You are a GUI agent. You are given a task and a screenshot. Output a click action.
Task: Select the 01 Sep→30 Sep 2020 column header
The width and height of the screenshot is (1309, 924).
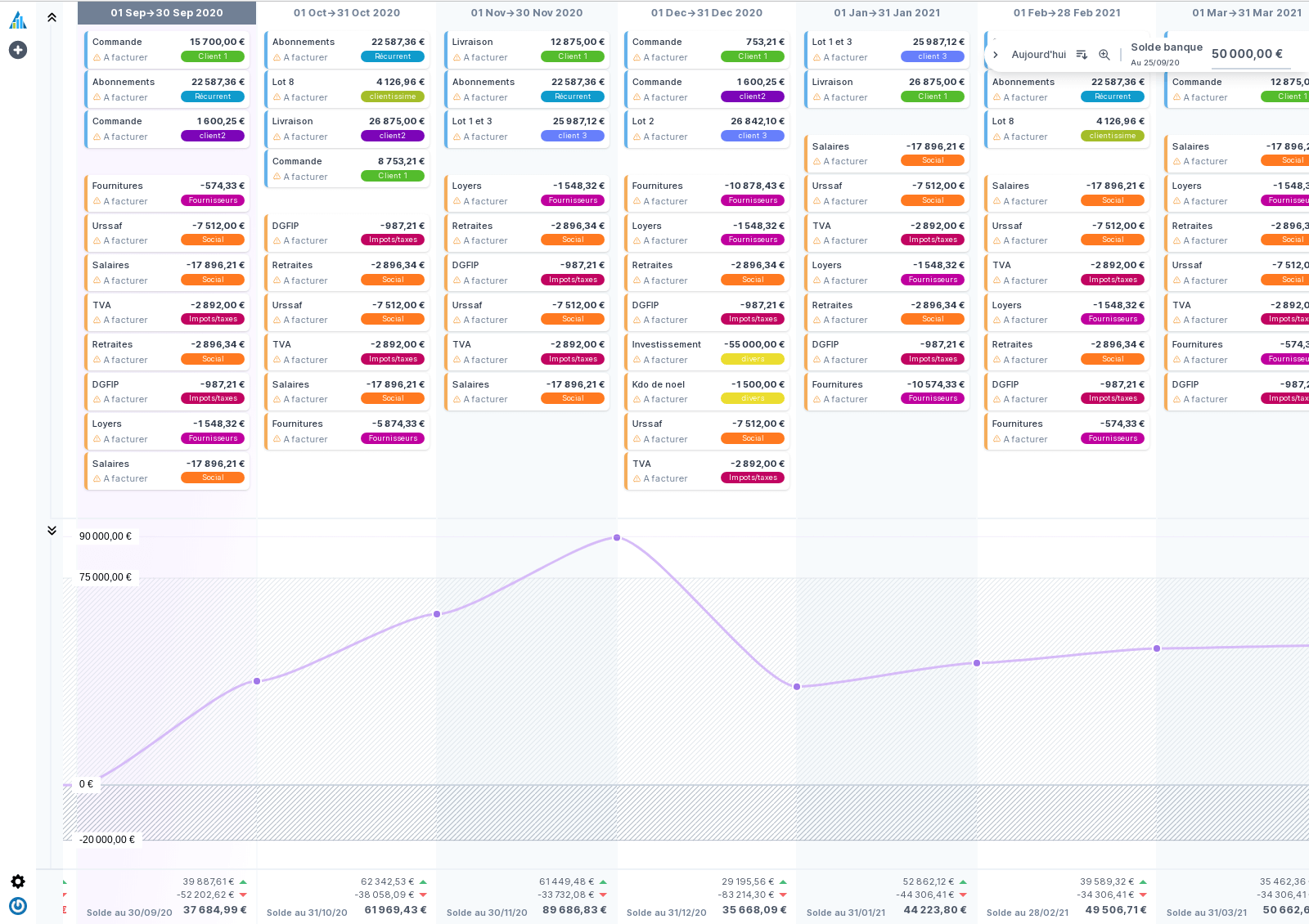coord(167,13)
